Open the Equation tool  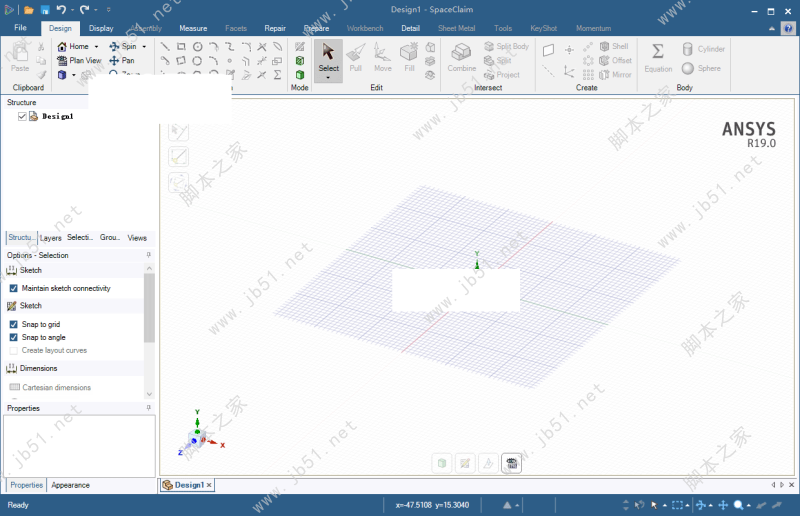point(658,57)
